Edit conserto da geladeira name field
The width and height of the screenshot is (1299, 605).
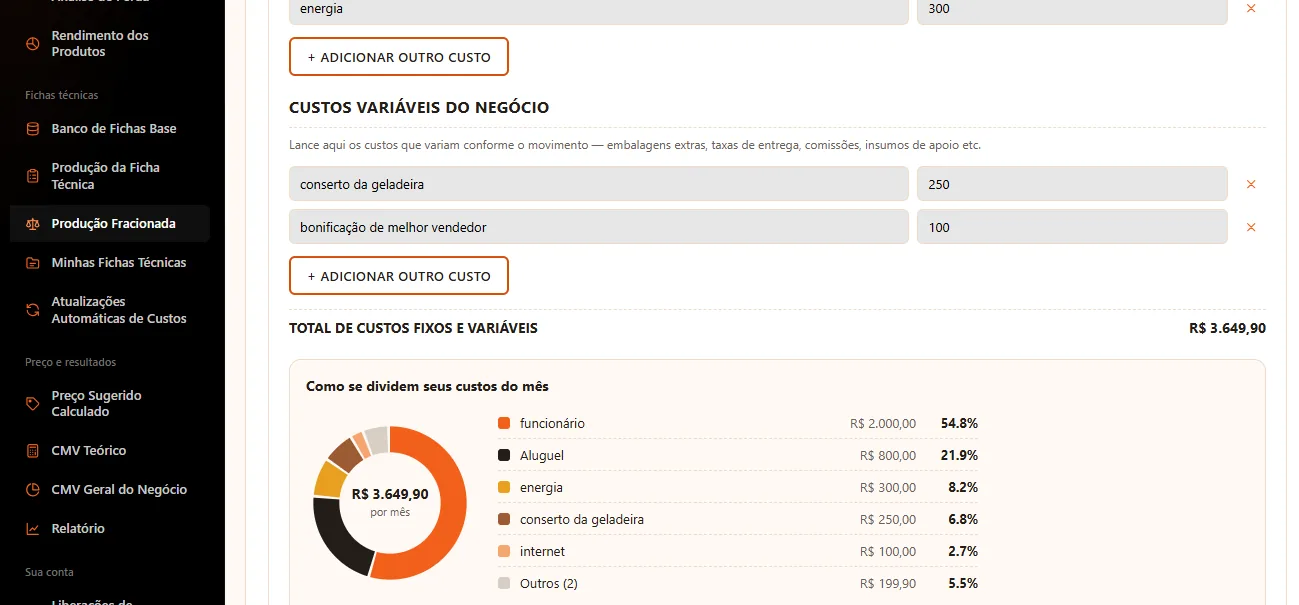tap(599, 184)
